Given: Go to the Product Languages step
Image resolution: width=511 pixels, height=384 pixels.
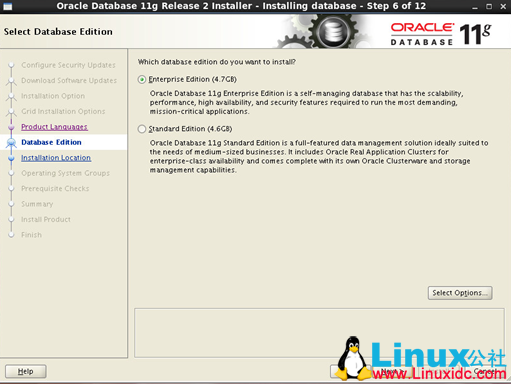Looking at the screenshot, I should pos(54,127).
